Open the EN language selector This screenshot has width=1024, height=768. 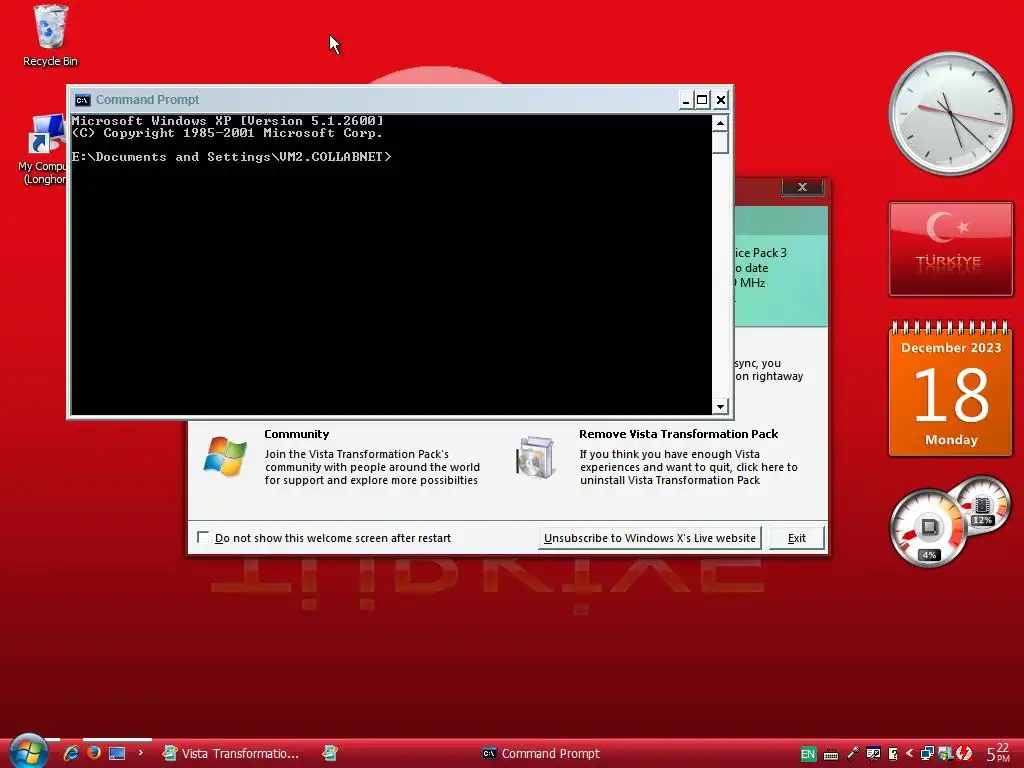click(x=808, y=754)
